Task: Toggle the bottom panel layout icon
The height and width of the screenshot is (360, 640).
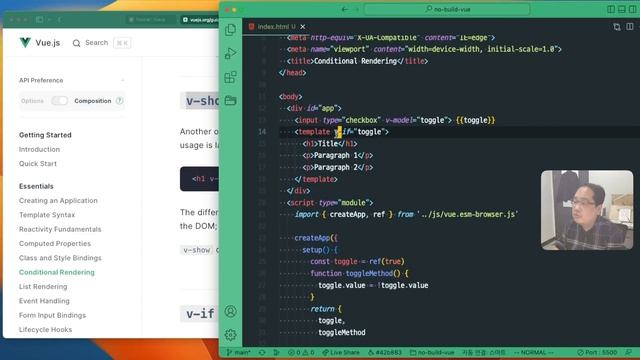Action: 622,9
